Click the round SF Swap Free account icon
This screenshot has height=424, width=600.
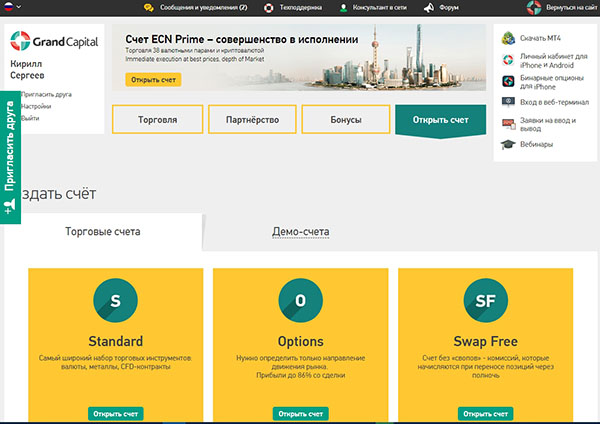[486, 300]
